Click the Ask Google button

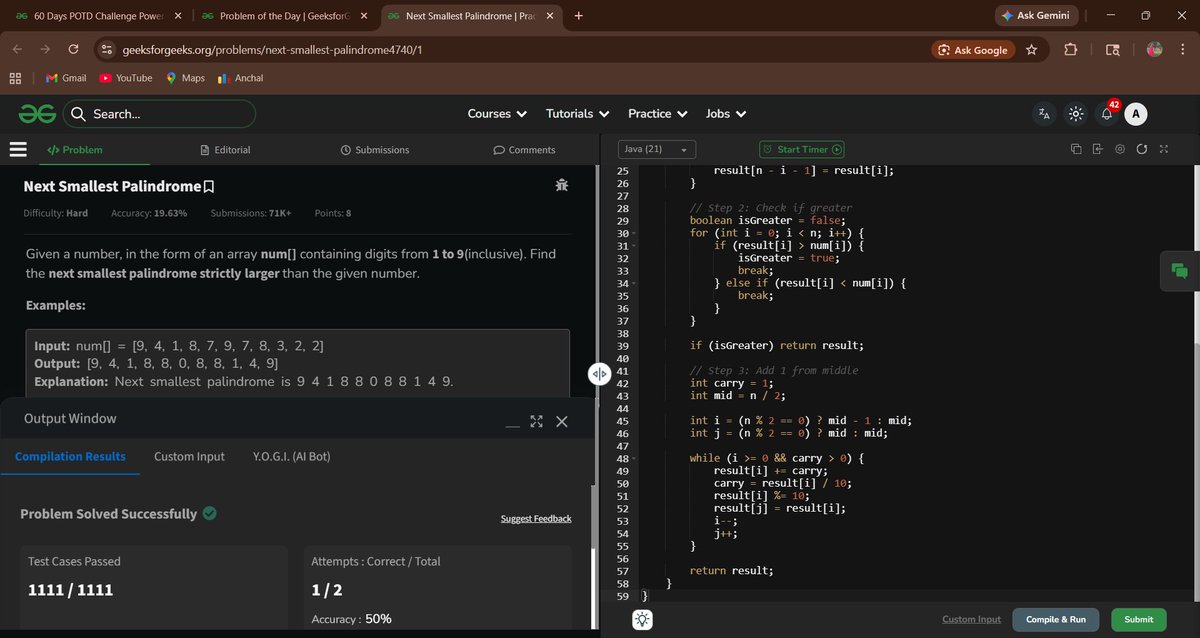972,50
